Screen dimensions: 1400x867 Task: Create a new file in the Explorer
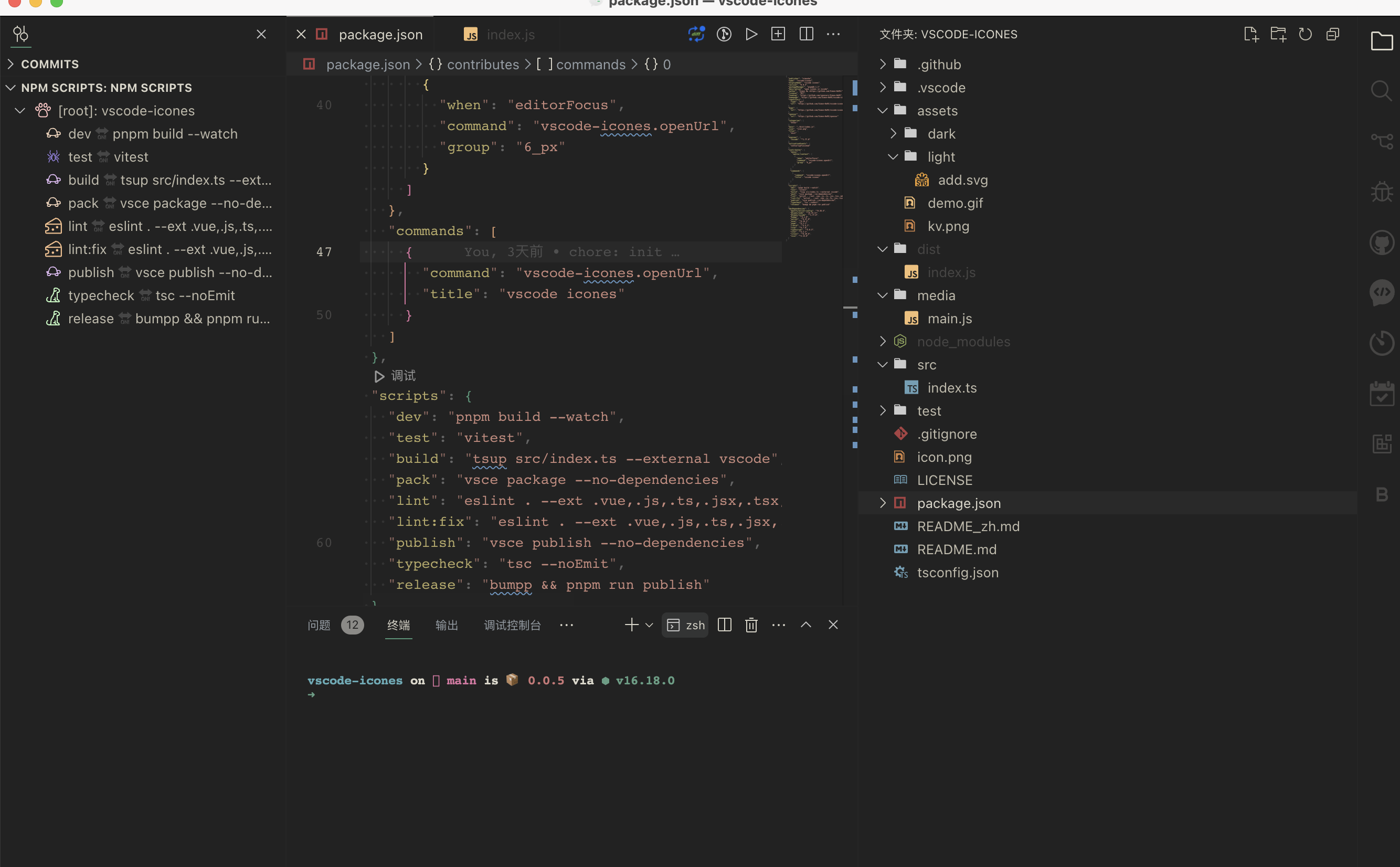tap(1251, 34)
